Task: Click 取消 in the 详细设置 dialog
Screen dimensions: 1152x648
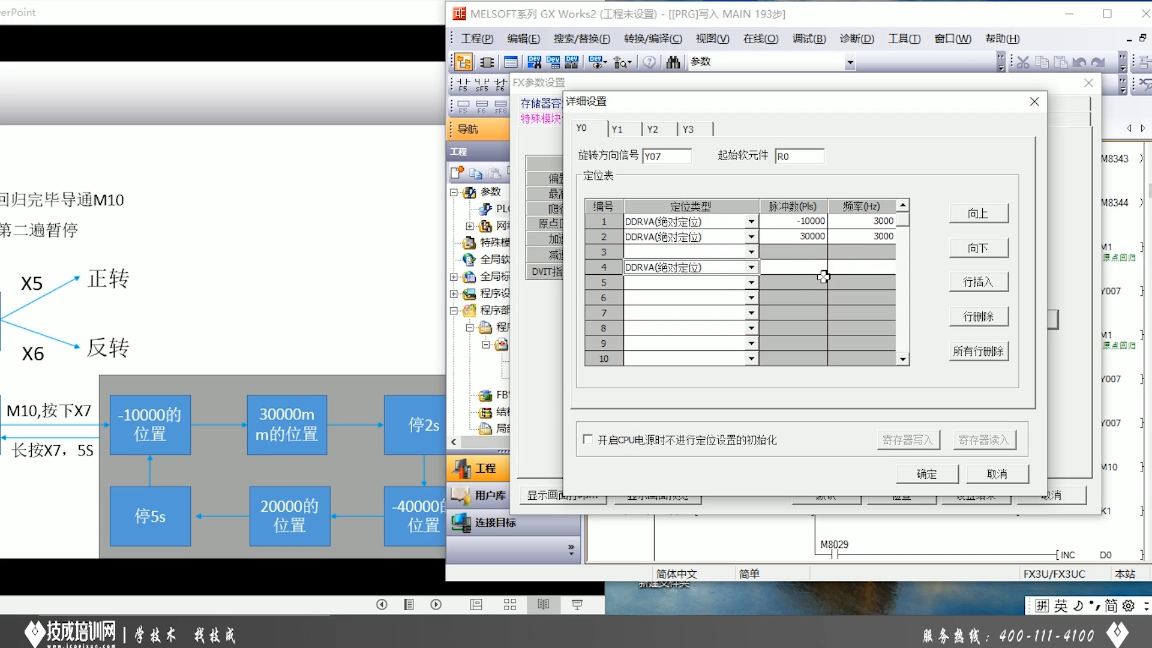Action: coord(997,474)
